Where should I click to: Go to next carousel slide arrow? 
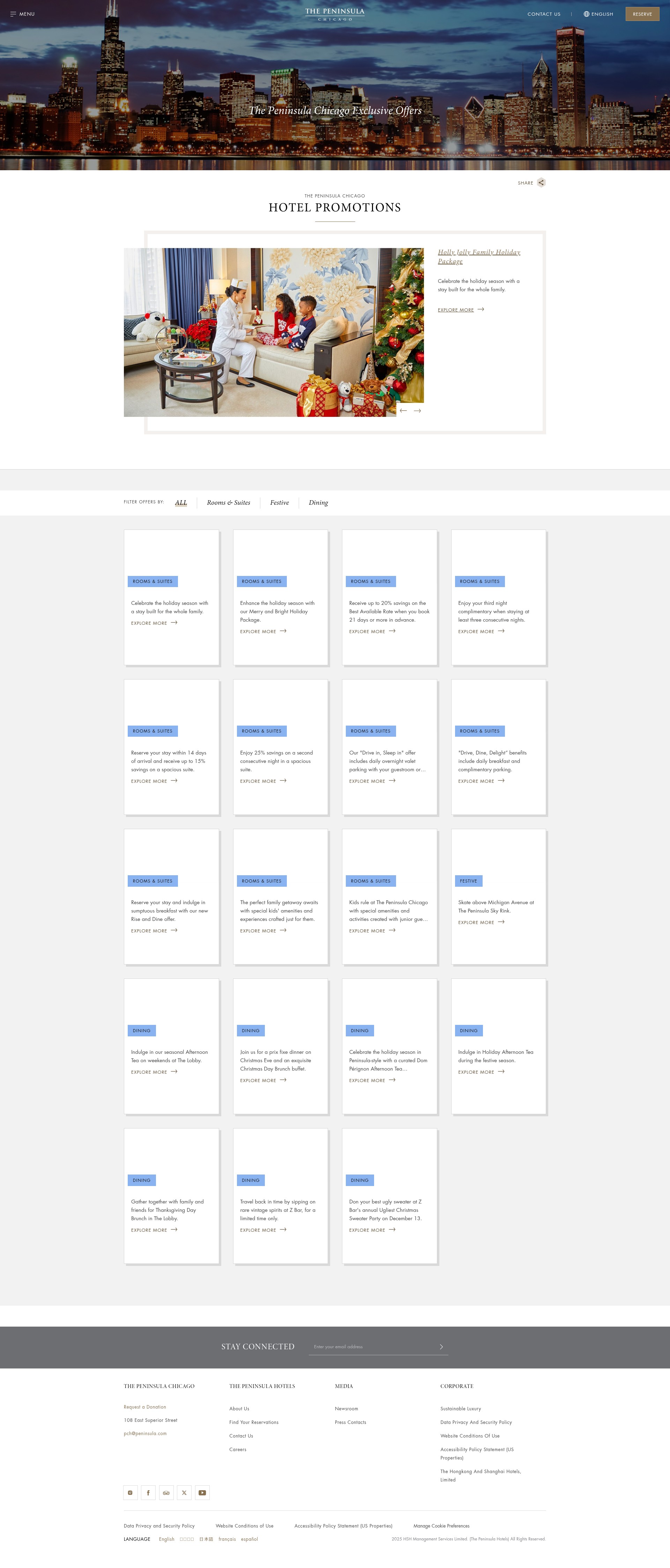(417, 411)
